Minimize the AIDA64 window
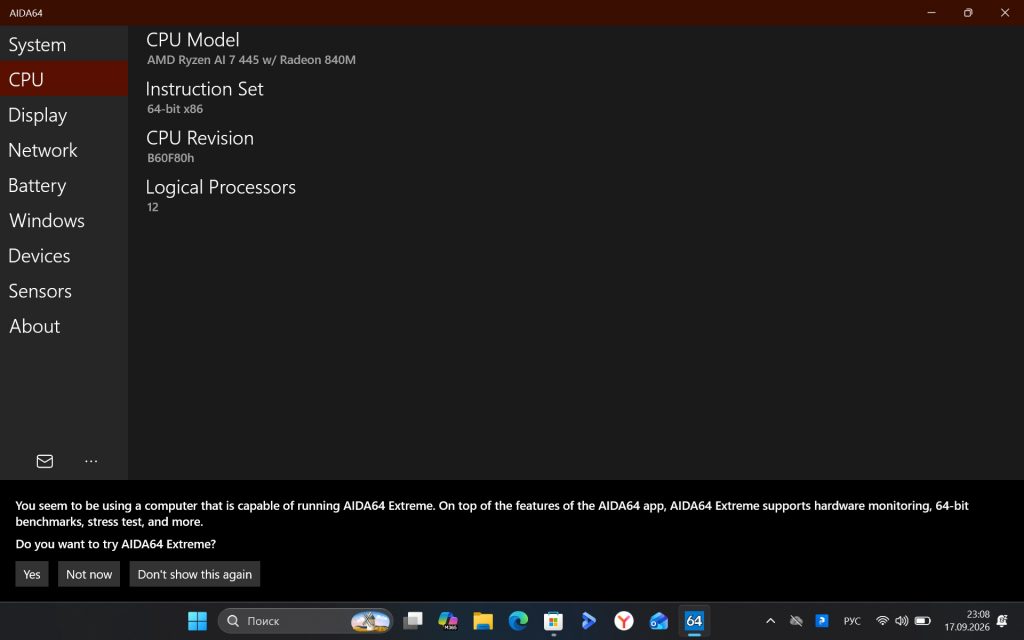Screen dimensions: 1024x640 [x=932, y=12]
